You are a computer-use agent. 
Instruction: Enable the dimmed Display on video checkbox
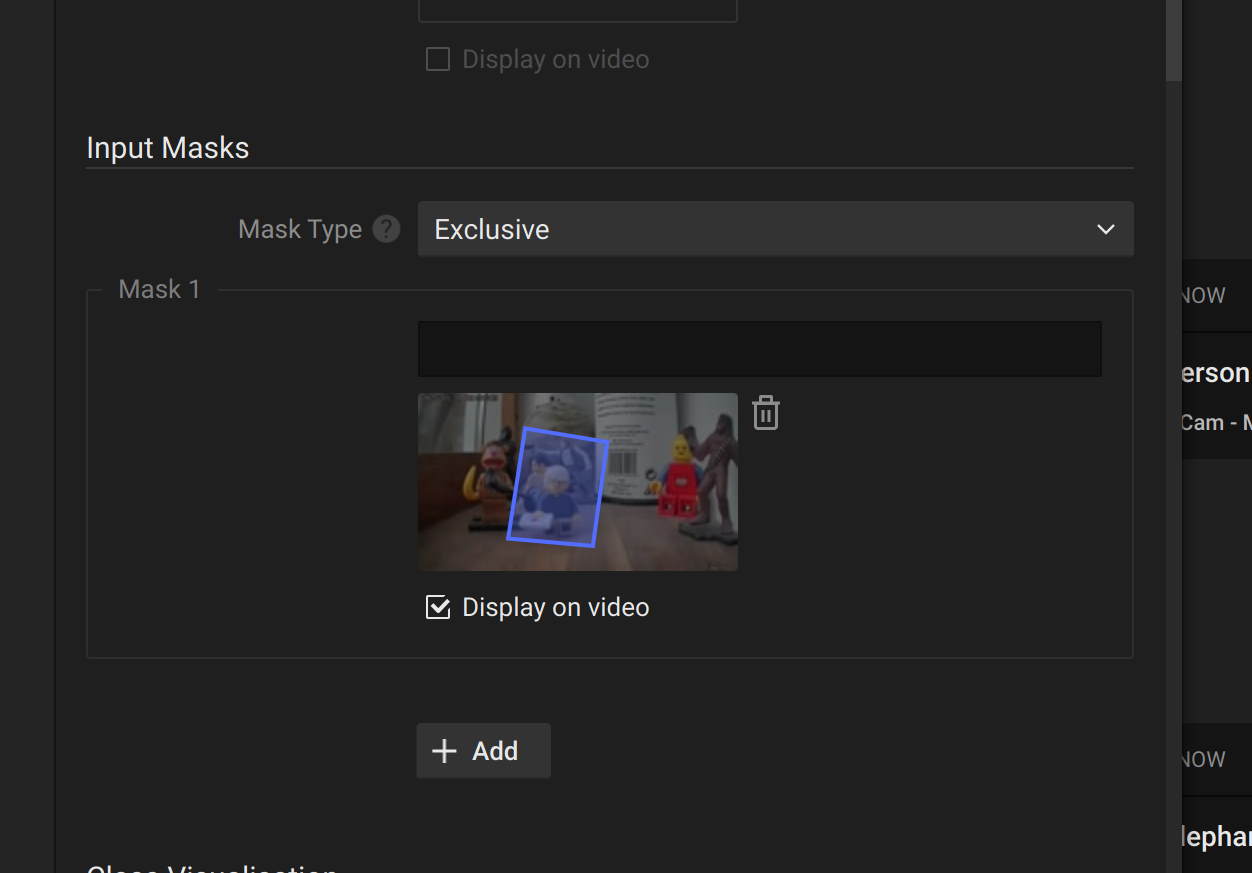[x=438, y=59]
